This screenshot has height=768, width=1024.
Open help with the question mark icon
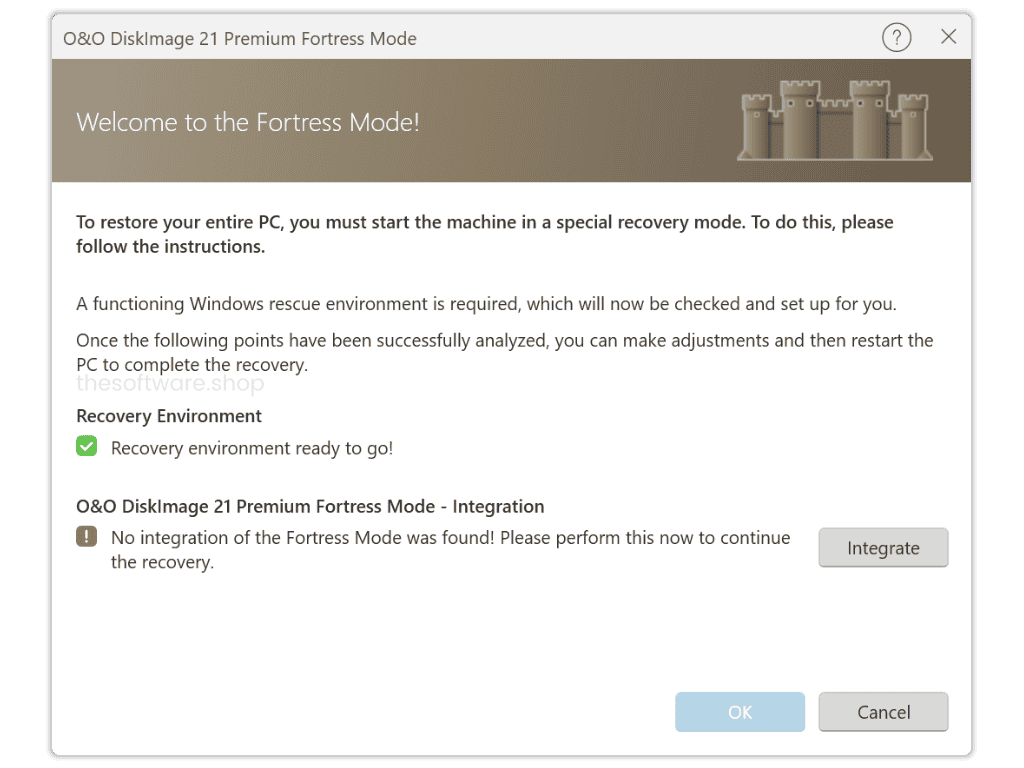pos(897,37)
